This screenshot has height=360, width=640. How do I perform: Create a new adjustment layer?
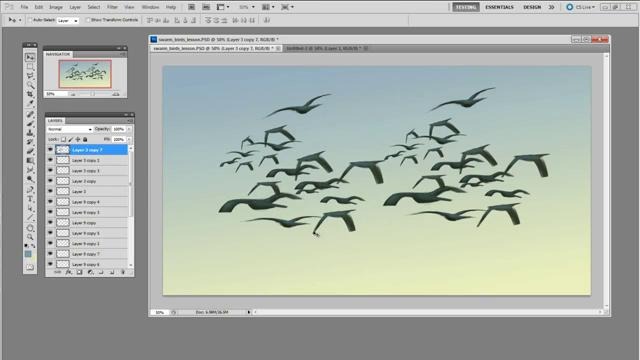pos(90,272)
